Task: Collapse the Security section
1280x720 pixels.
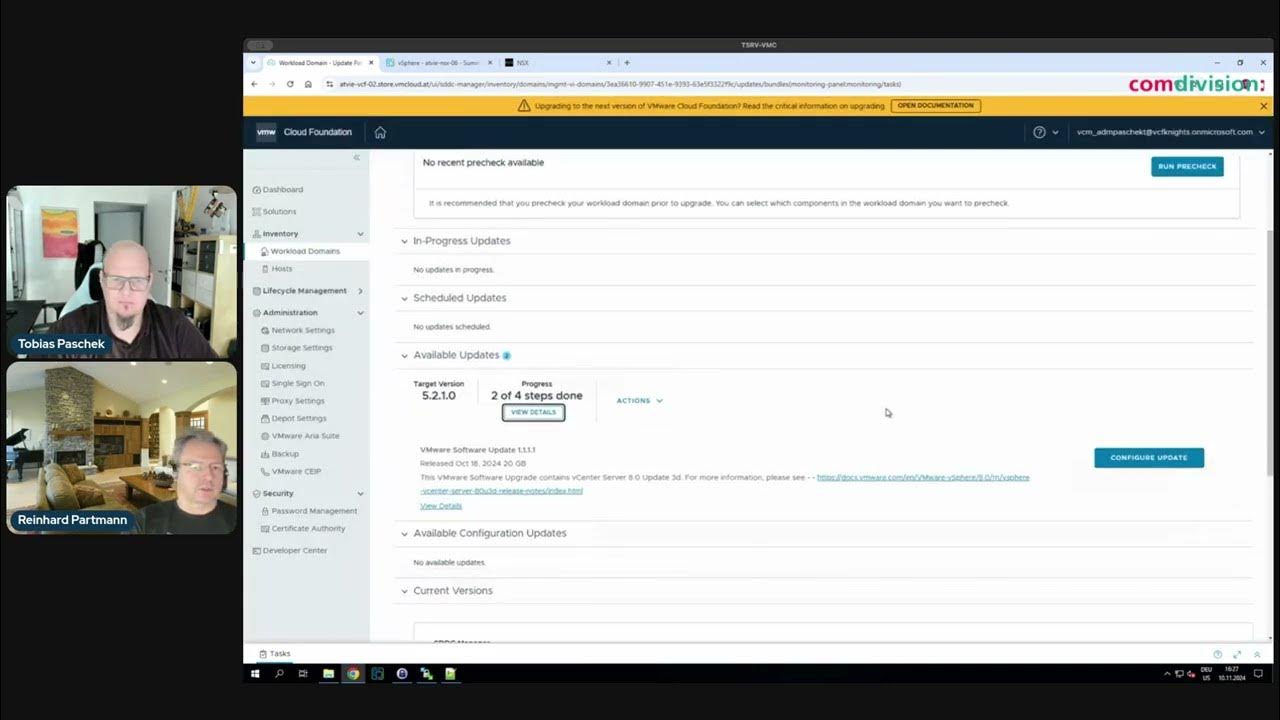Action: pos(360,493)
